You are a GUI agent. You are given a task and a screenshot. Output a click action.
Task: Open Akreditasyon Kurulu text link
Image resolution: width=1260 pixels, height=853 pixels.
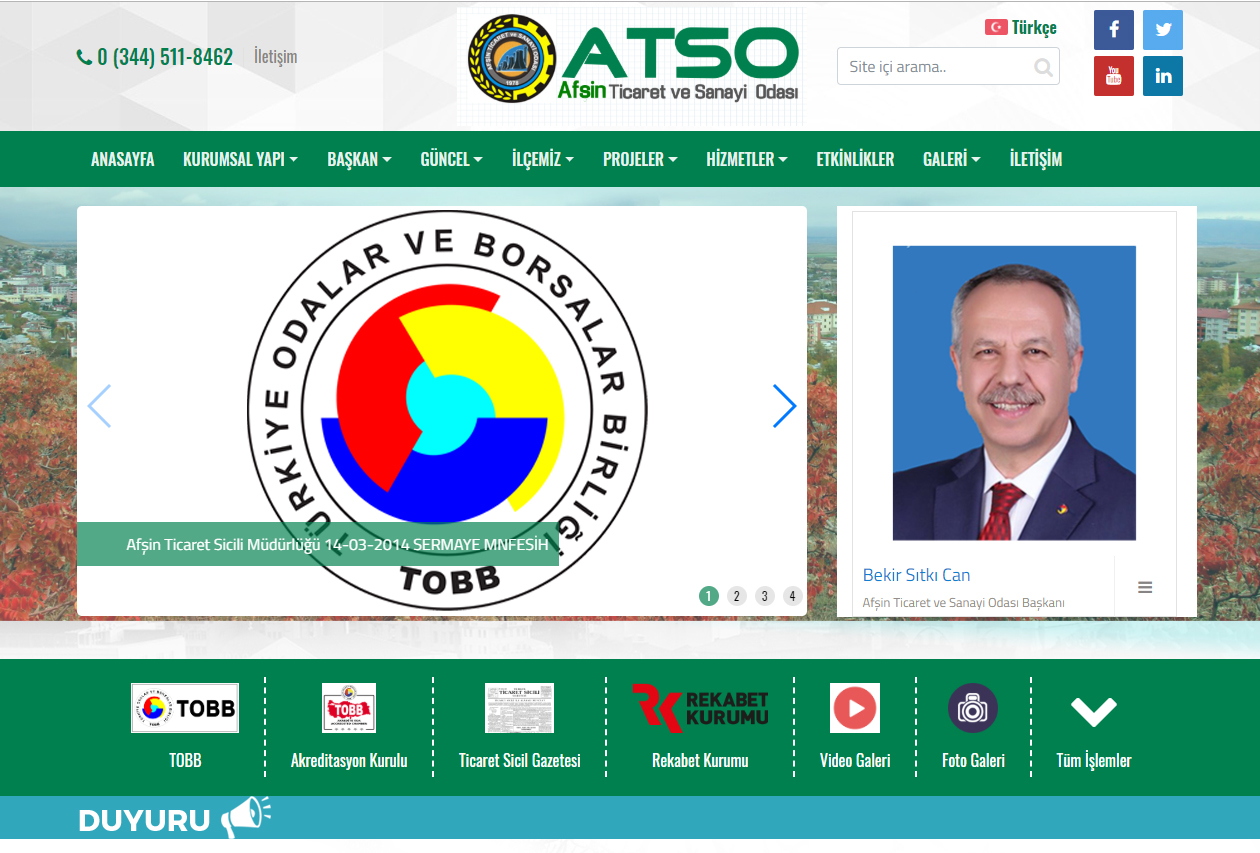point(349,760)
